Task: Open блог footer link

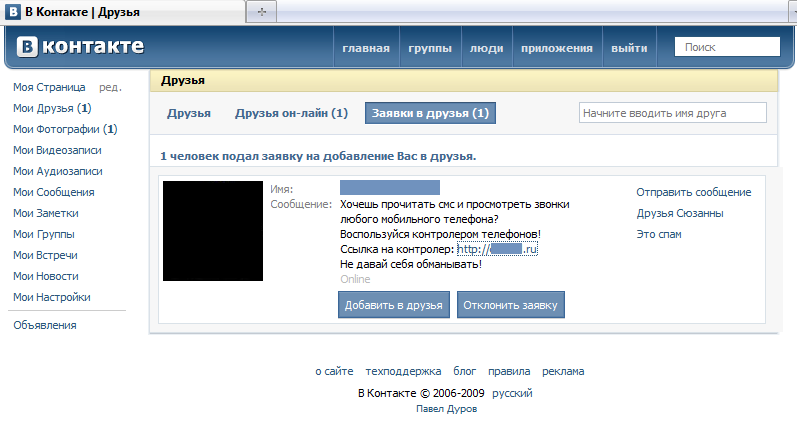Action: point(465,371)
